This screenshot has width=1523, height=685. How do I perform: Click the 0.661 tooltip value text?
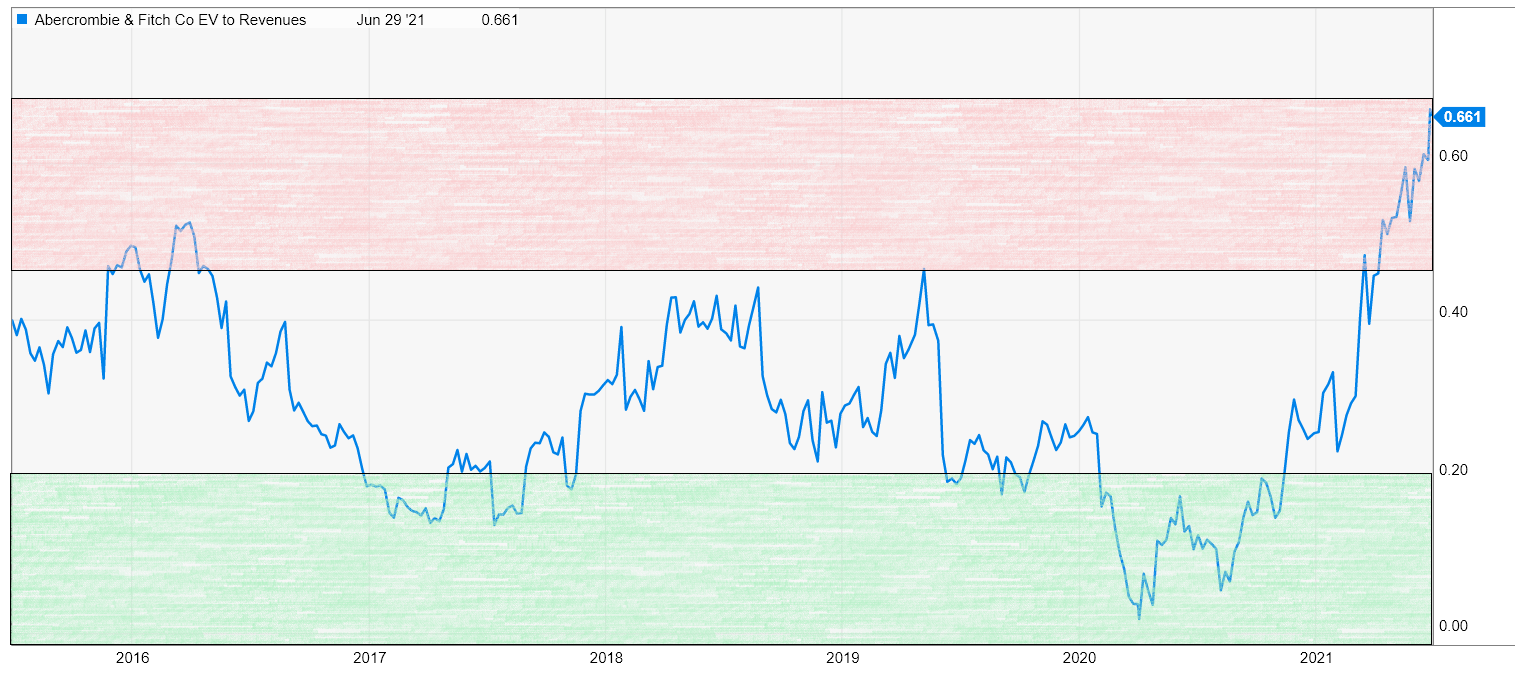tap(499, 19)
